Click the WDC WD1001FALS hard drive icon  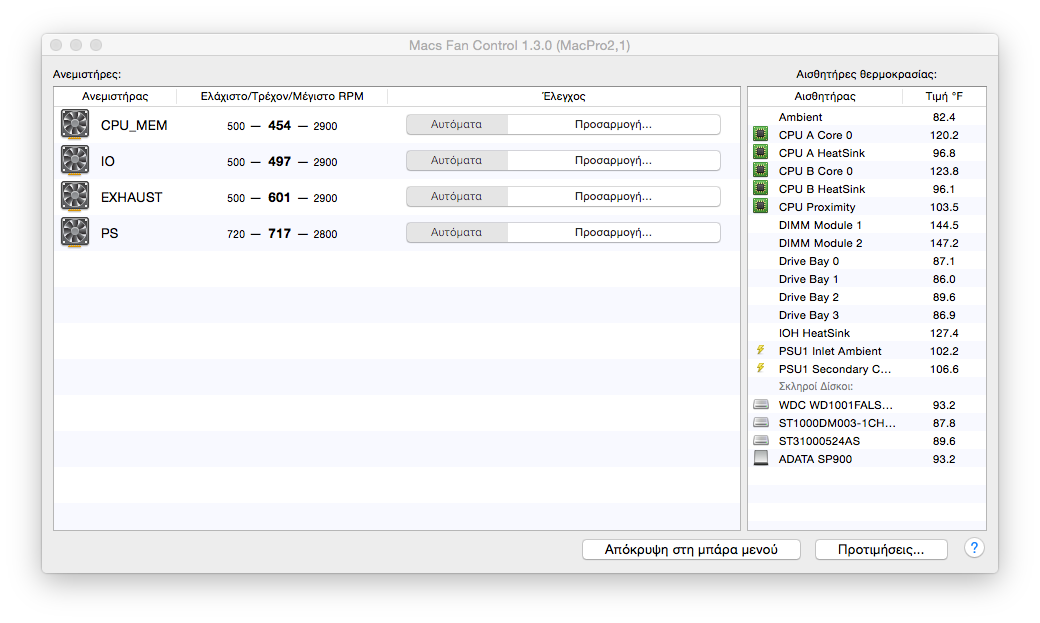761,404
